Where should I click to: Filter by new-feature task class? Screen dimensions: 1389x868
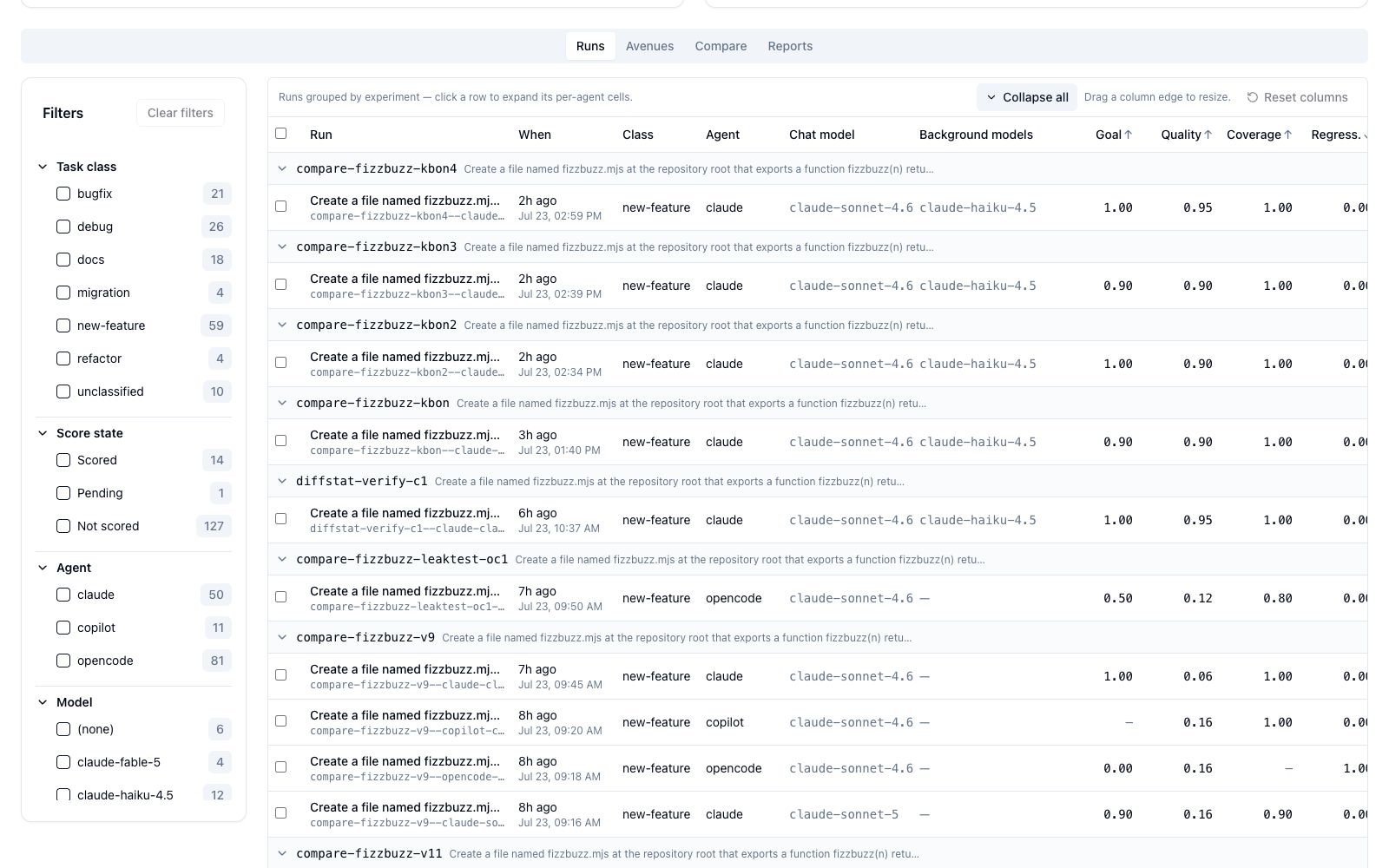tap(63, 325)
